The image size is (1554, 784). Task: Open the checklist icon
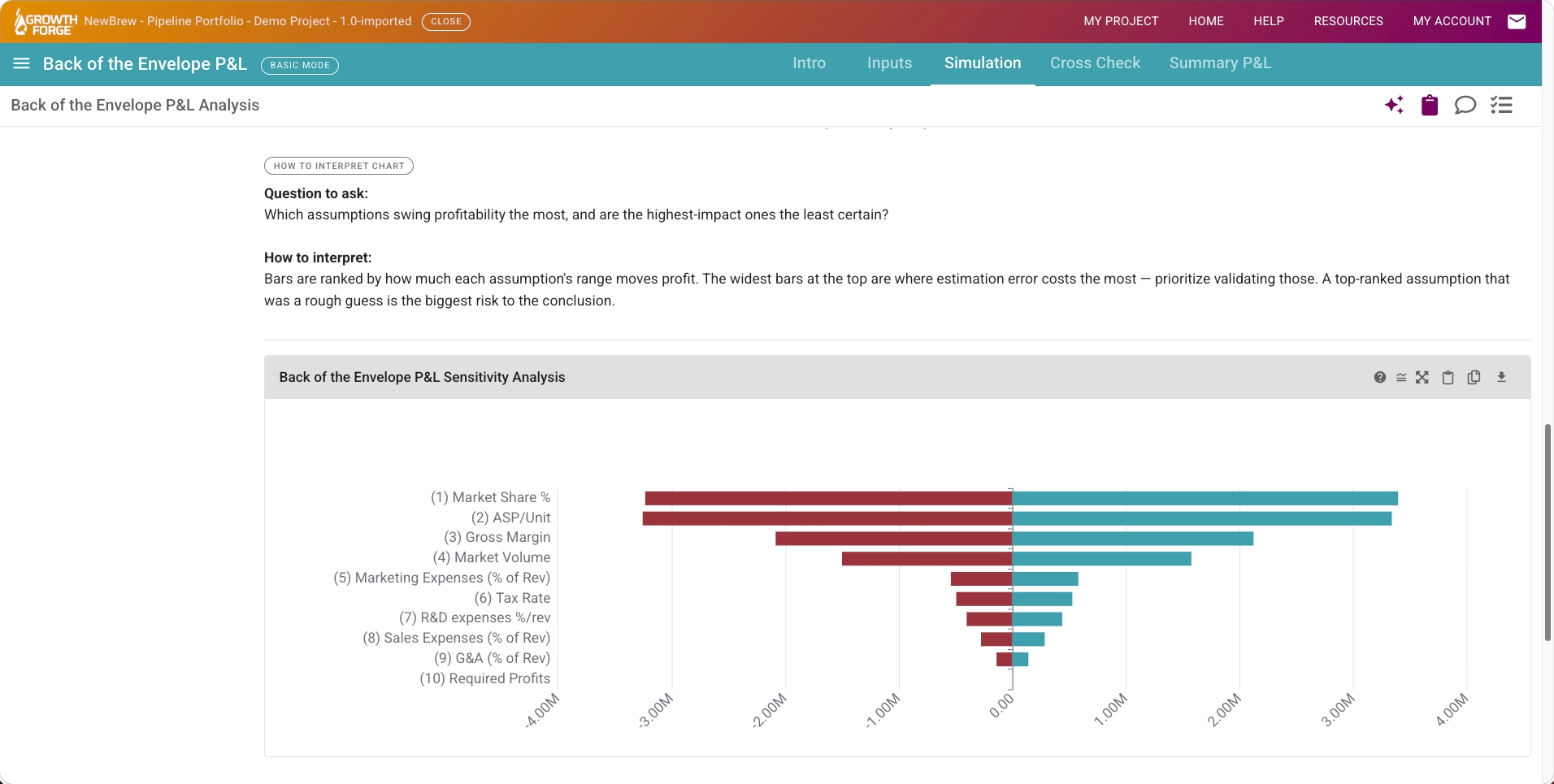coord(1501,105)
